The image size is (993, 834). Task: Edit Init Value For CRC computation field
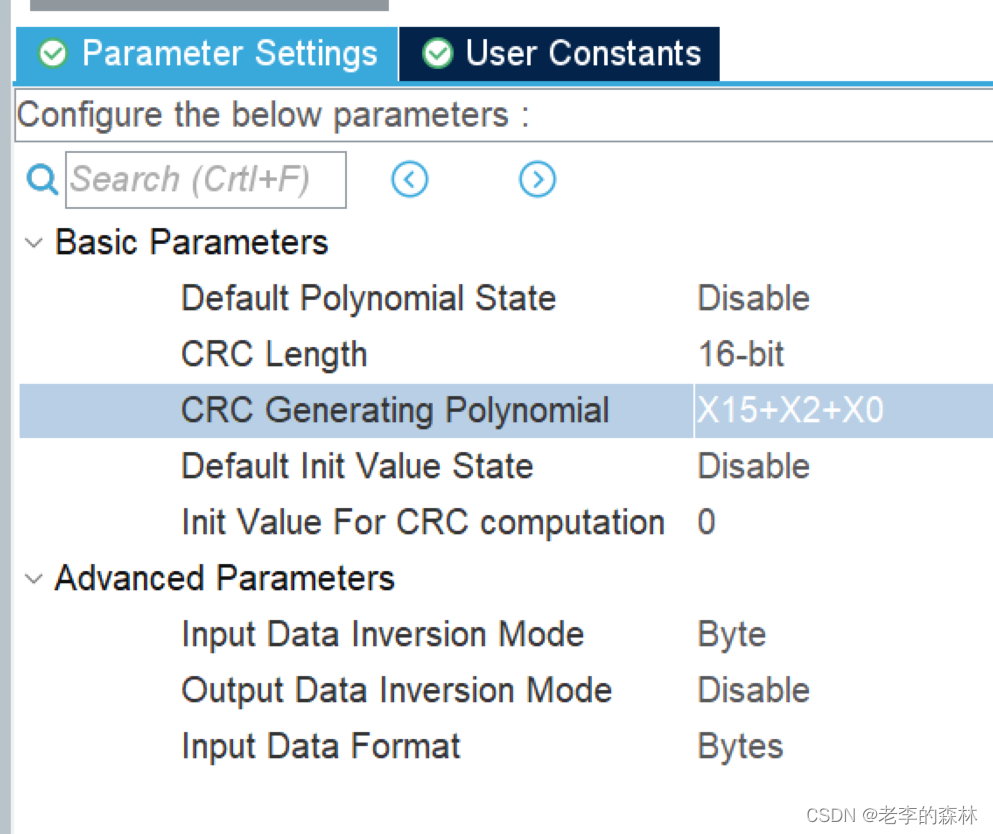click(707, 523)
